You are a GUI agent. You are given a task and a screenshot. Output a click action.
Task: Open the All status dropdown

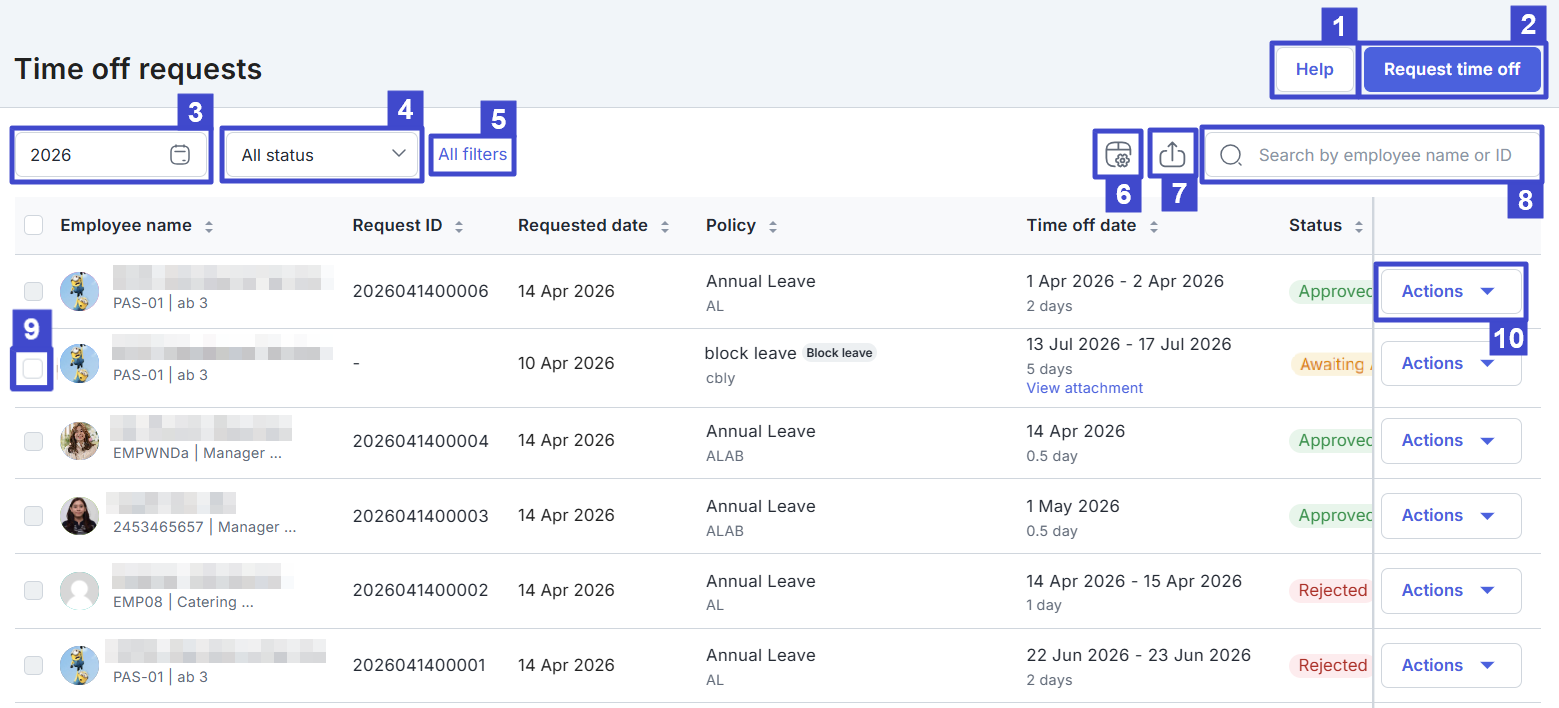323,155
